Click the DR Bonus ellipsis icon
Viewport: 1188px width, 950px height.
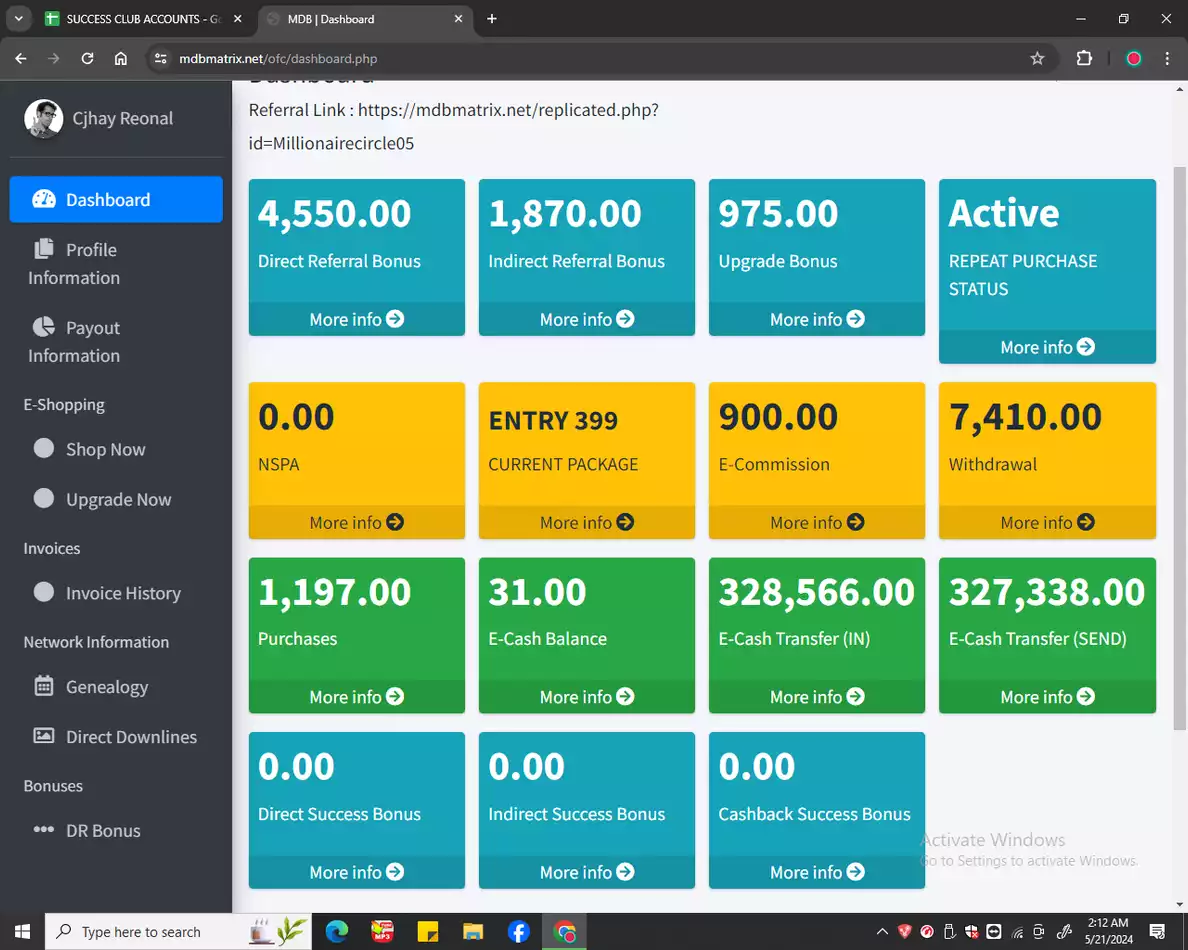pyautogui.click(x=44, y=830)
